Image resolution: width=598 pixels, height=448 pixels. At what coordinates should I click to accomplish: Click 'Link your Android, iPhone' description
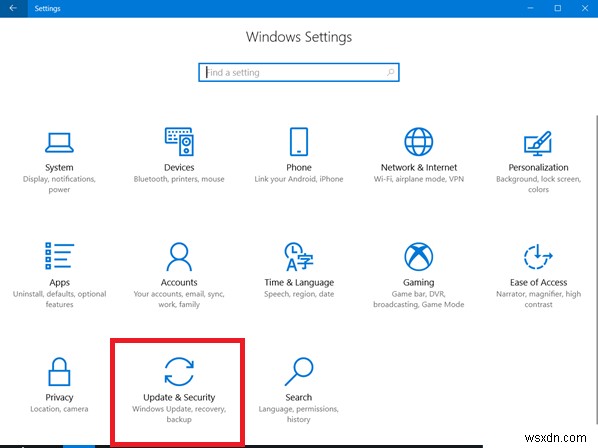pos(299,179)
